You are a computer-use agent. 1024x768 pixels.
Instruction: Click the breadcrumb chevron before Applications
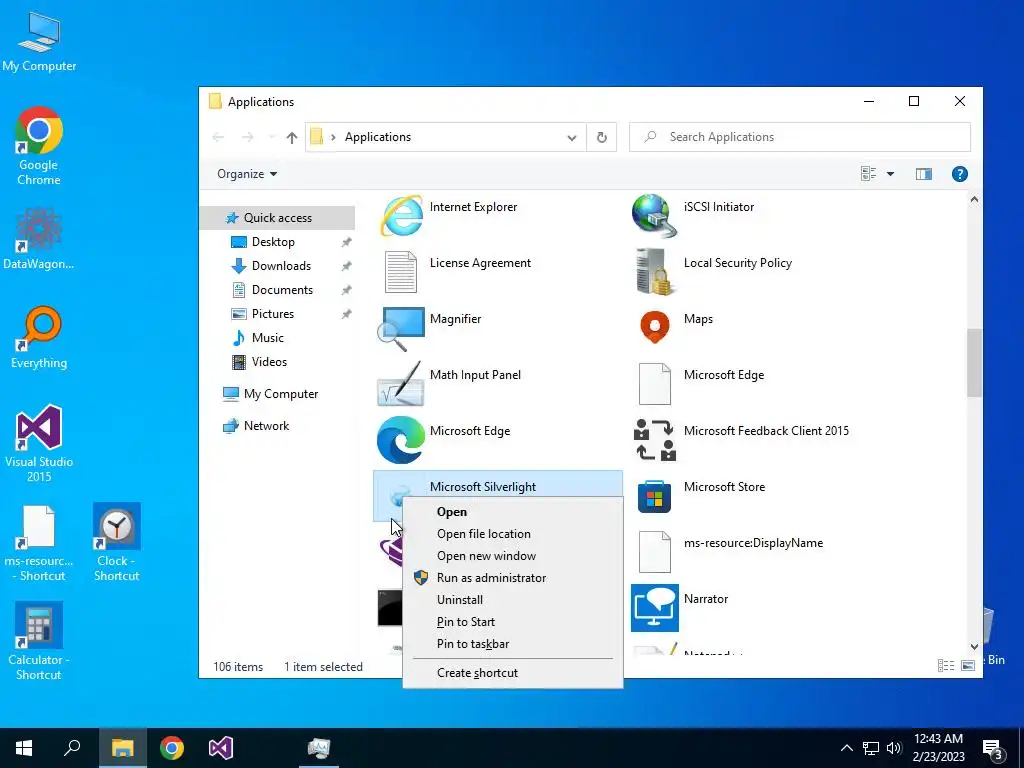click(333, 137)
